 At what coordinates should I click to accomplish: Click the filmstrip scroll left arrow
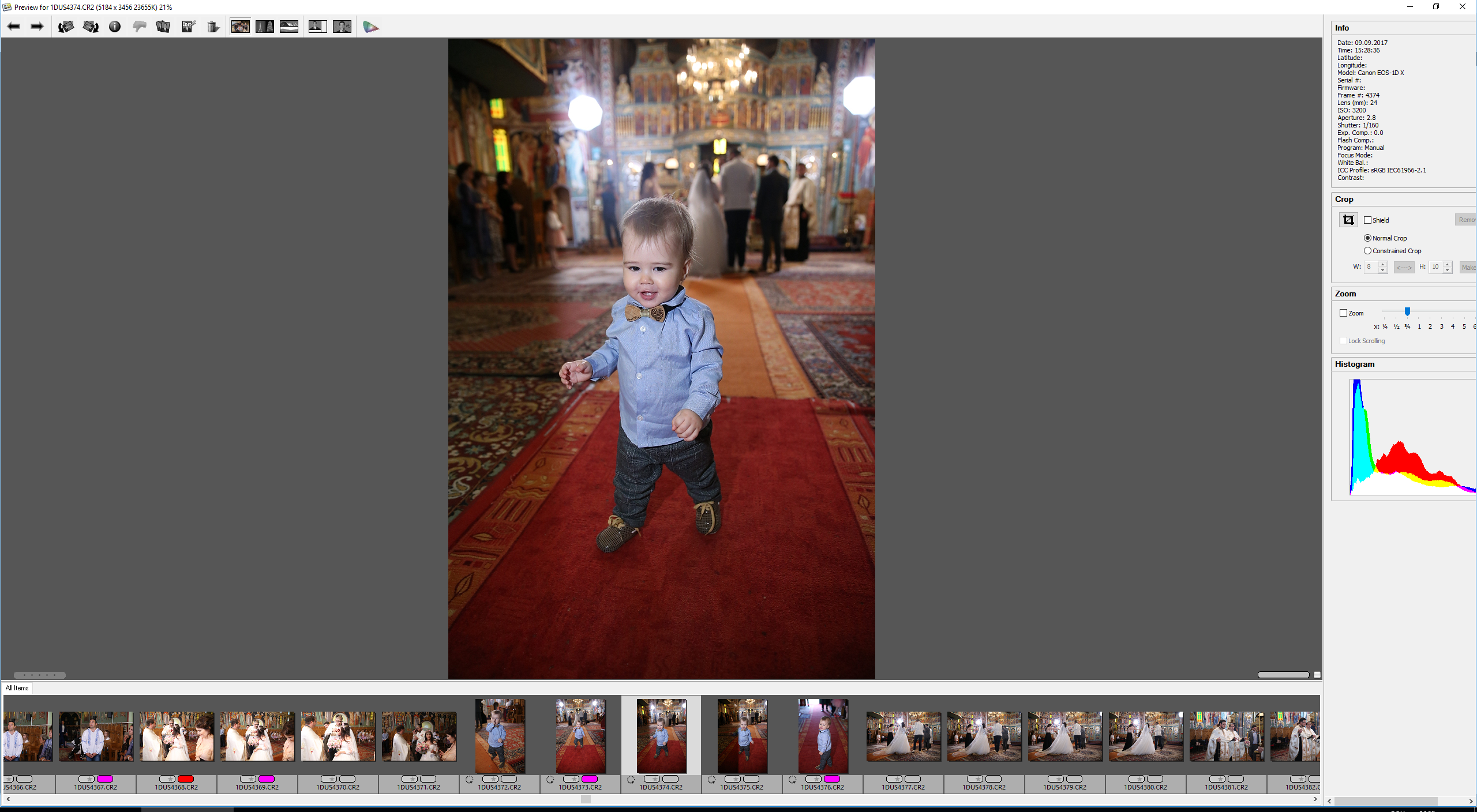pos(8,799)
